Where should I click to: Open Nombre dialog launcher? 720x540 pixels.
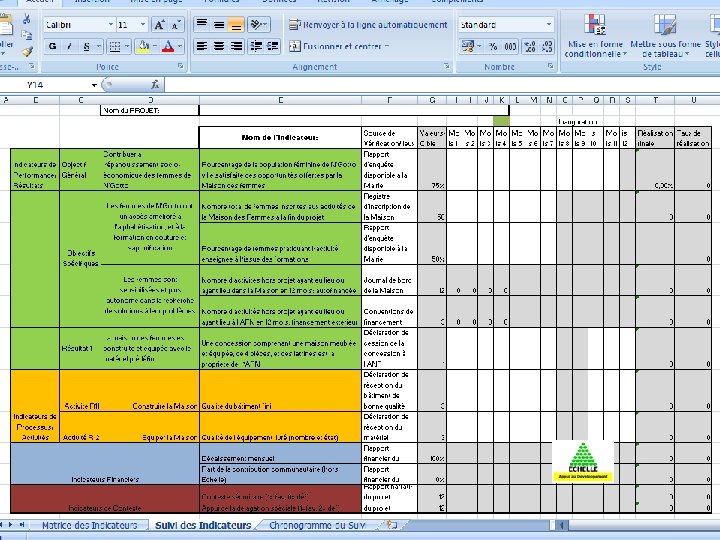coord(550,66)
